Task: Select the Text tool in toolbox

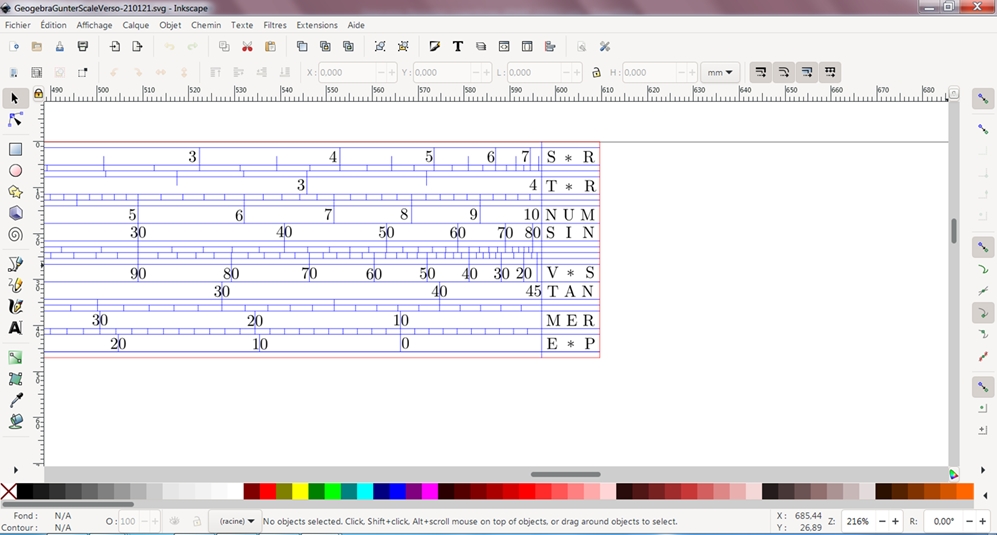Action: [x=15, y=328]
